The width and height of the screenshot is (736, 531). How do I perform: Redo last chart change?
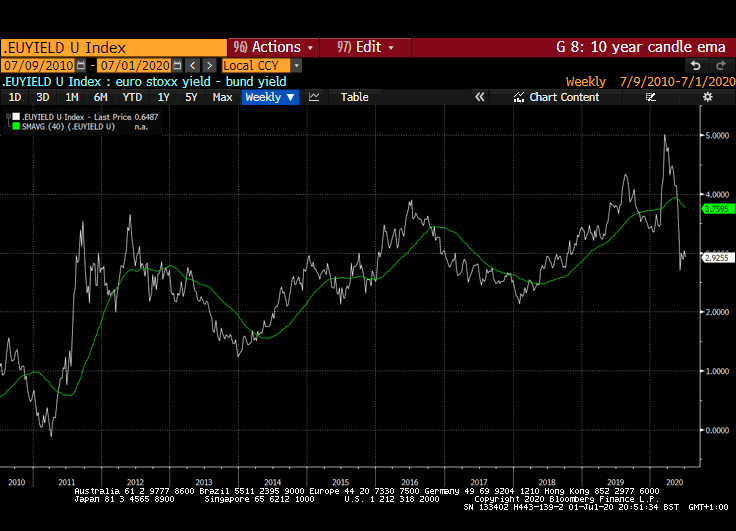click(721, 65)
